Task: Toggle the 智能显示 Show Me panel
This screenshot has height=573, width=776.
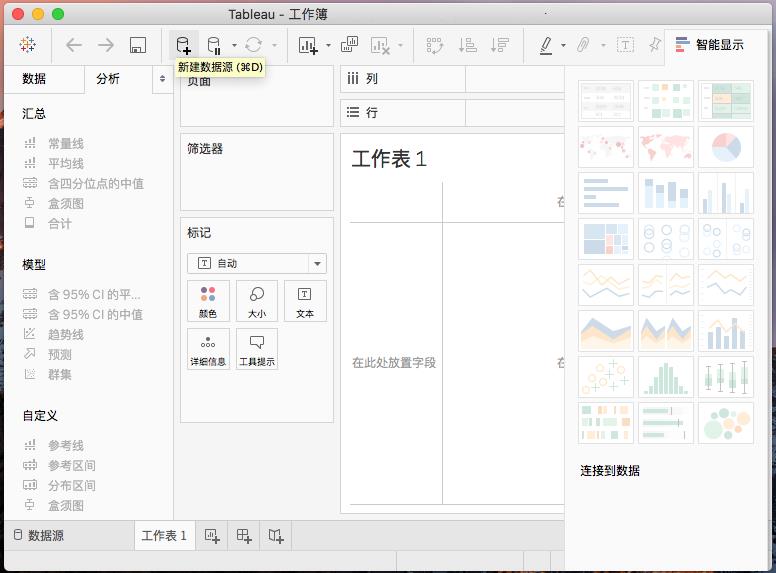Action: 709,45
